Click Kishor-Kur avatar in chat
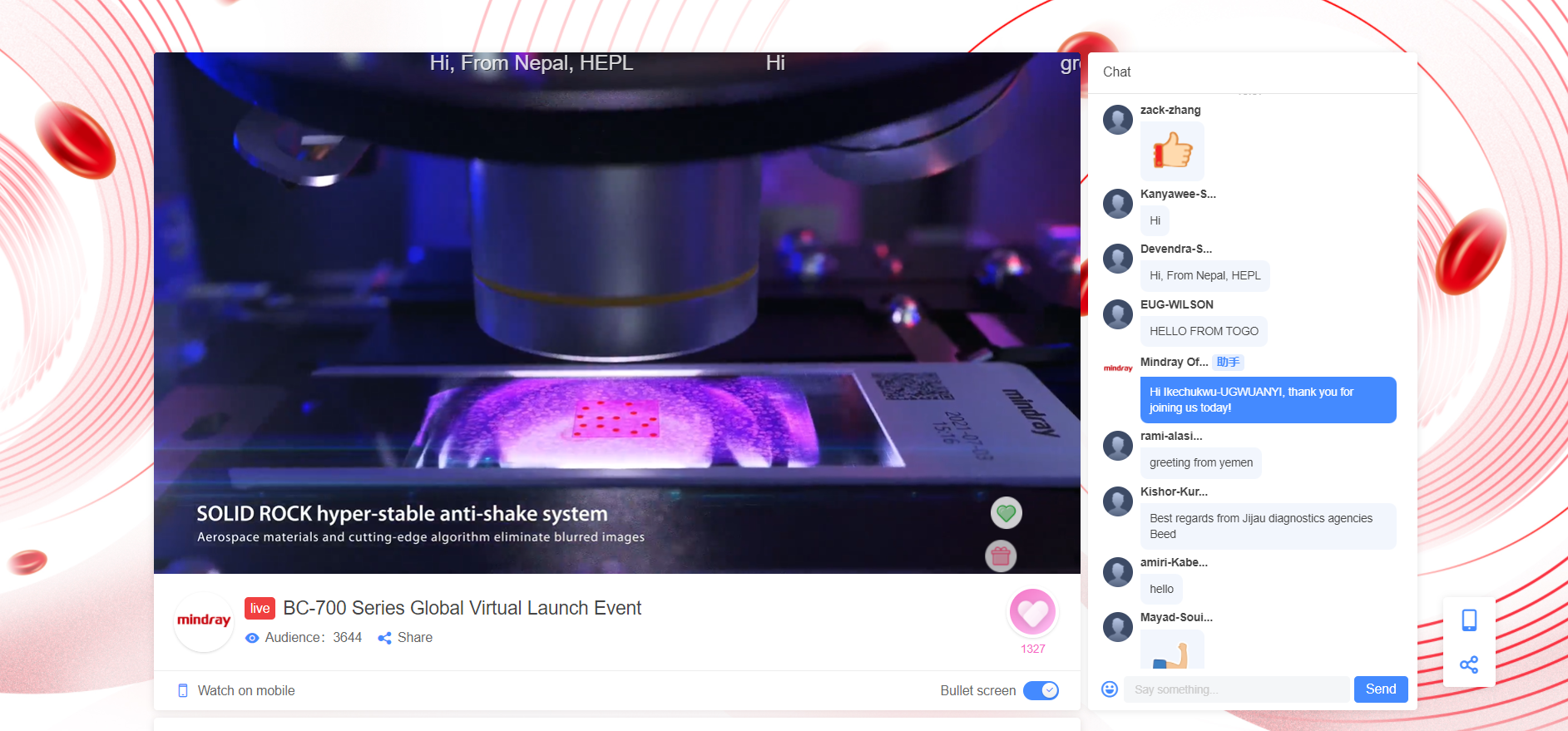 click(1118, 501)
